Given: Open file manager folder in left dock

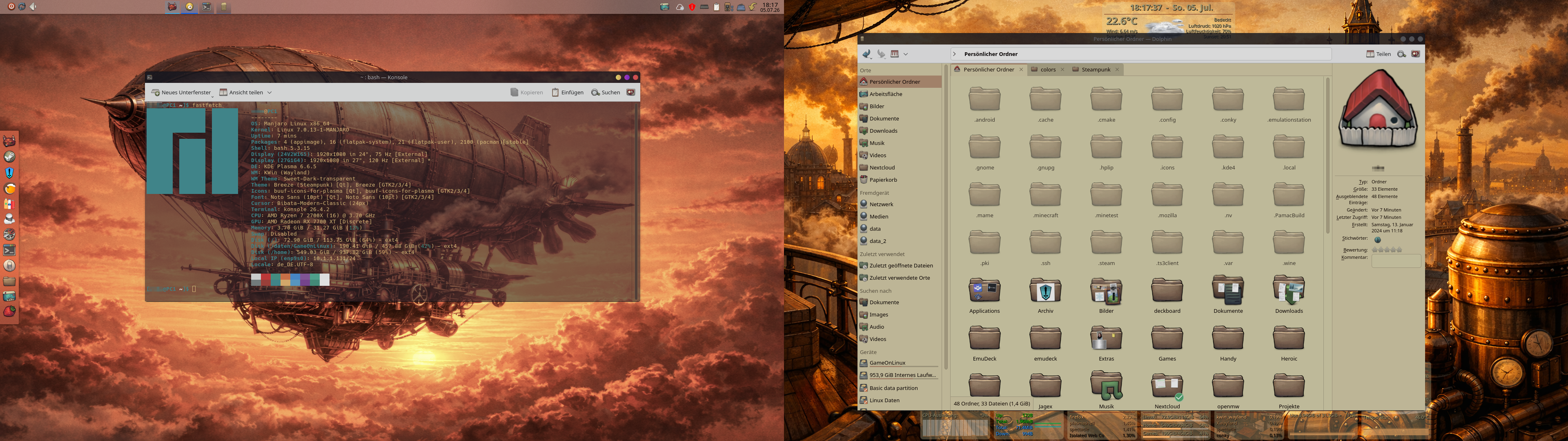Looking at the screenshot, I should pyautogui.click(x=9, y=281).
